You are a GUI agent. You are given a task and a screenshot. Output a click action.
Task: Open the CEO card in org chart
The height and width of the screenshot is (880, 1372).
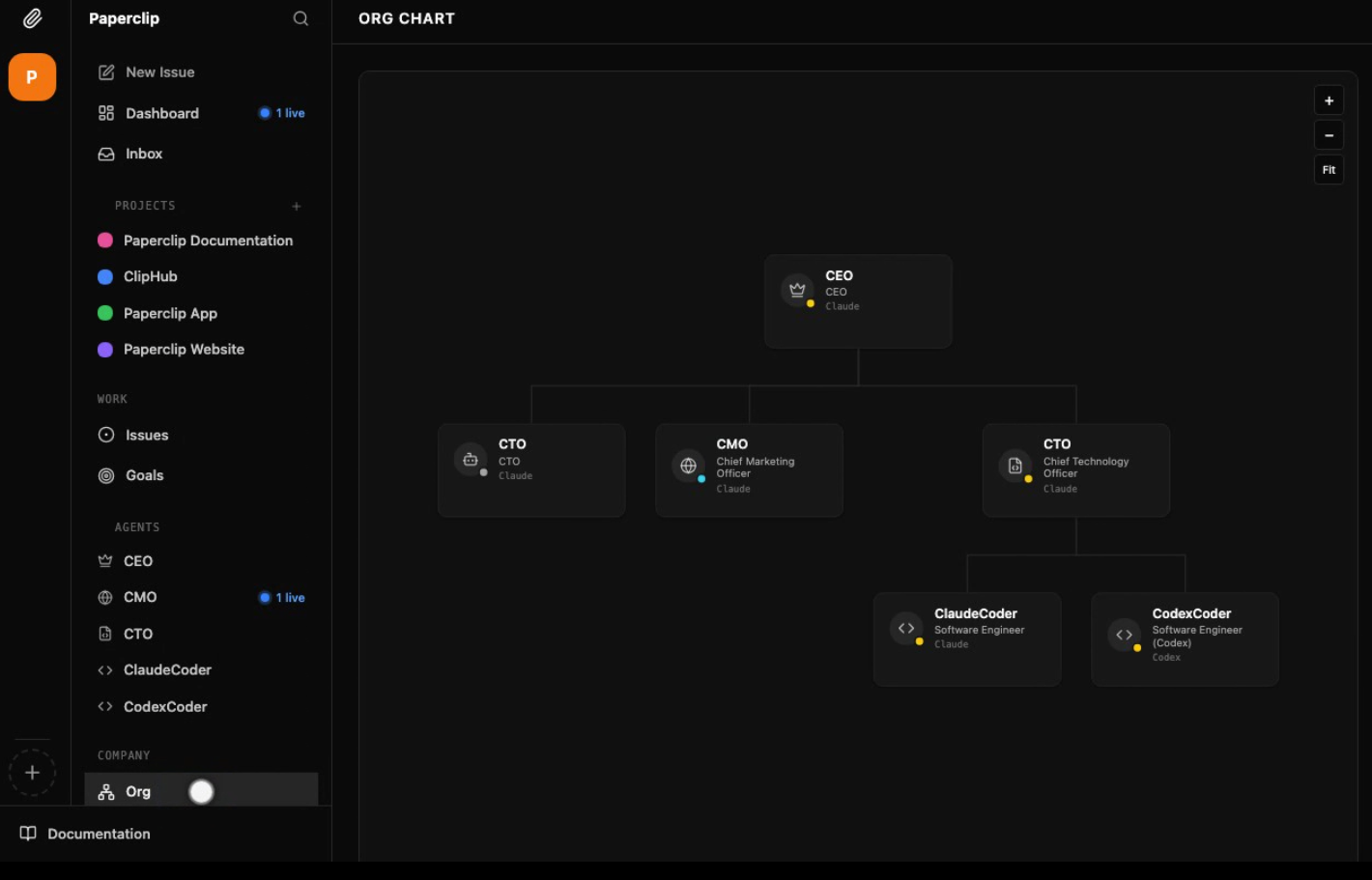click(858, 301)
